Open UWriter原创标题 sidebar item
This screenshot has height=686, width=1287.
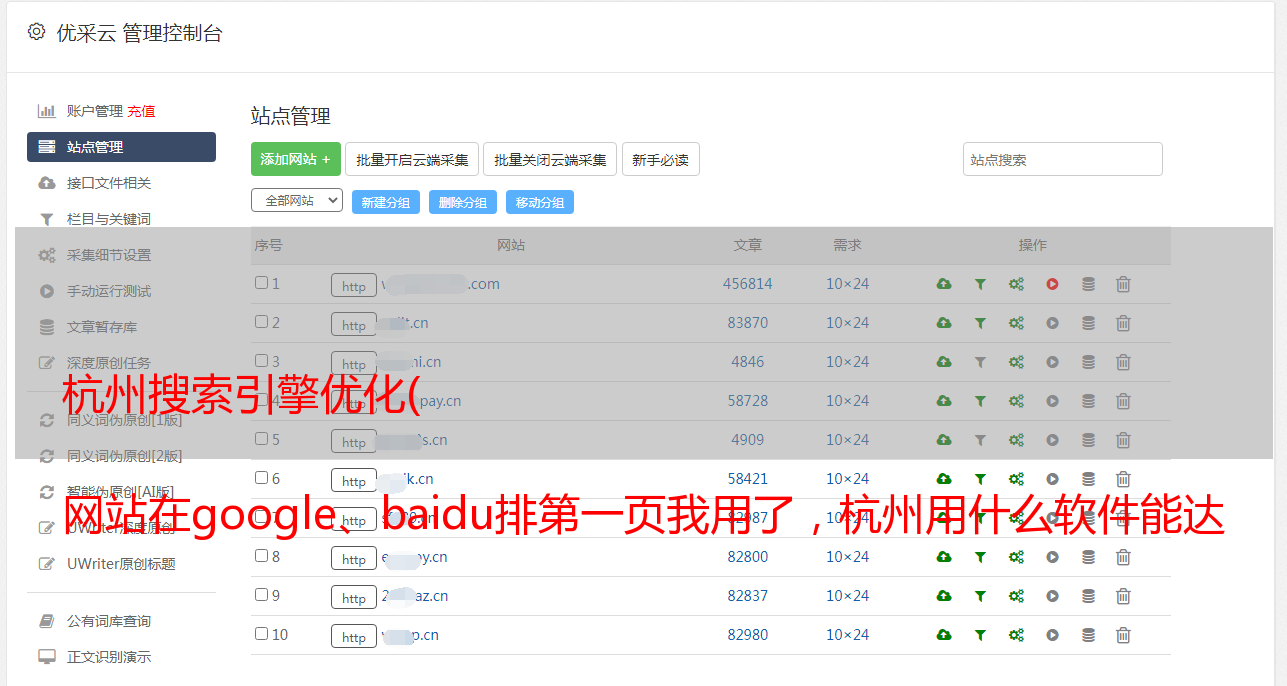(121, 564)
